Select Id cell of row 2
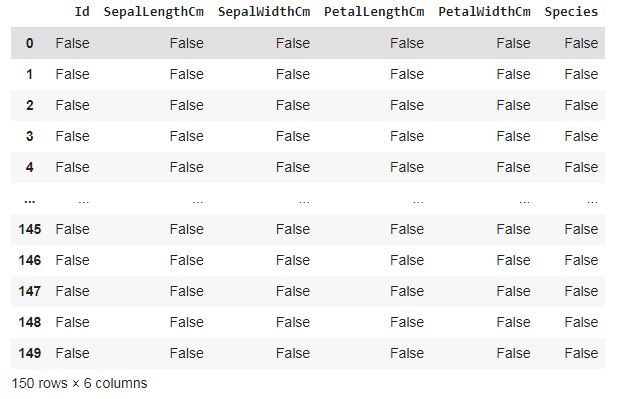Image resolution: width=617 pixels, height=399 pixels. coord(72,105)
